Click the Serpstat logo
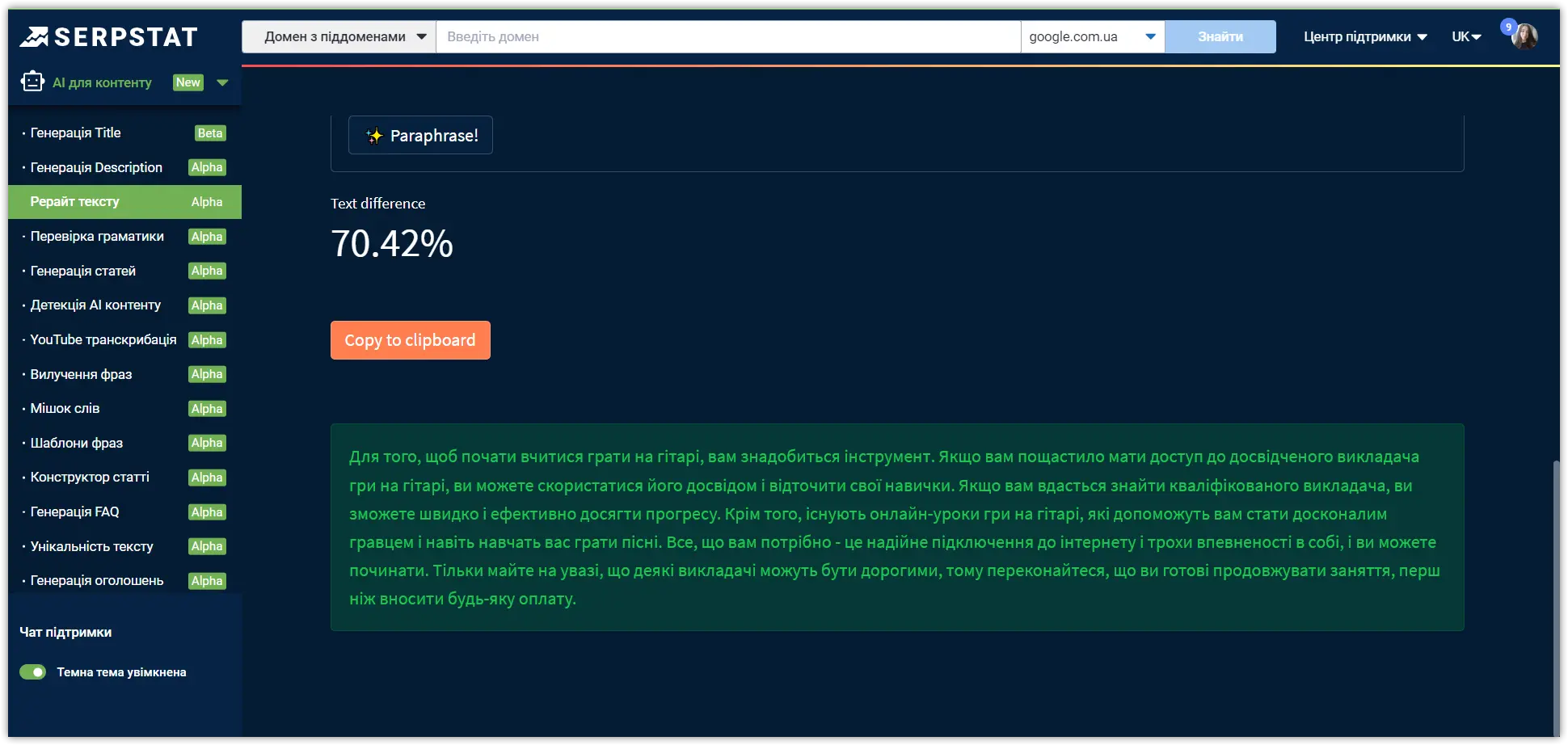Image resolution: width=1568 pixels, height=745 pixels. point(108,36)
